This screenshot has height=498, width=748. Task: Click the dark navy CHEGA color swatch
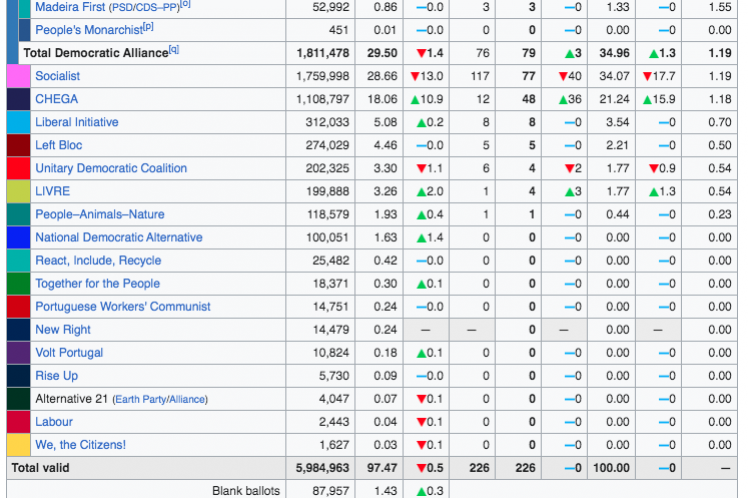[x=18, y=99]
